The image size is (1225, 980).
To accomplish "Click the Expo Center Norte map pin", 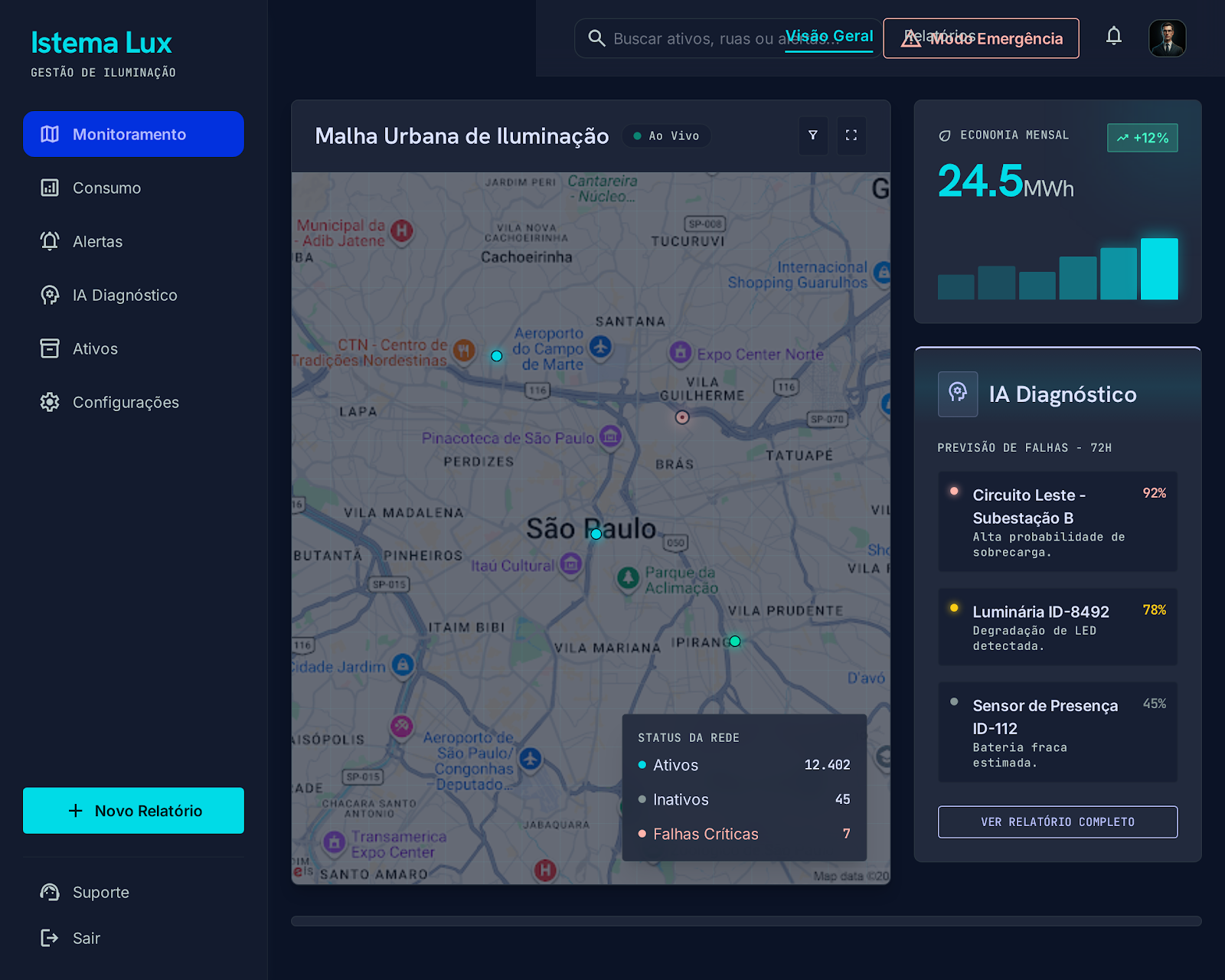I will point(681,352).
